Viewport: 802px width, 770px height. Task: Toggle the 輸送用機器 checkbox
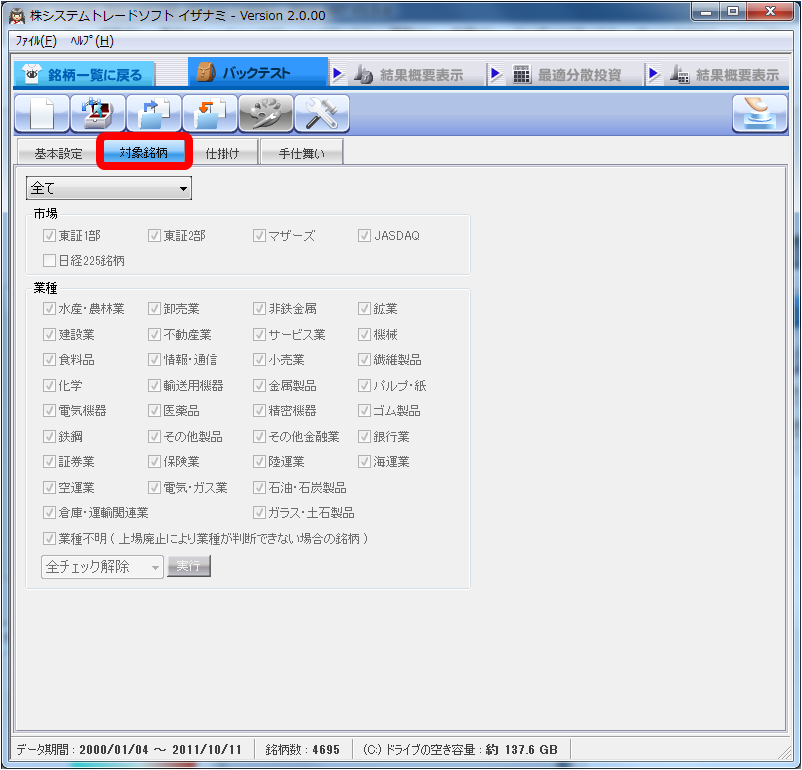(x=154, y=385)
